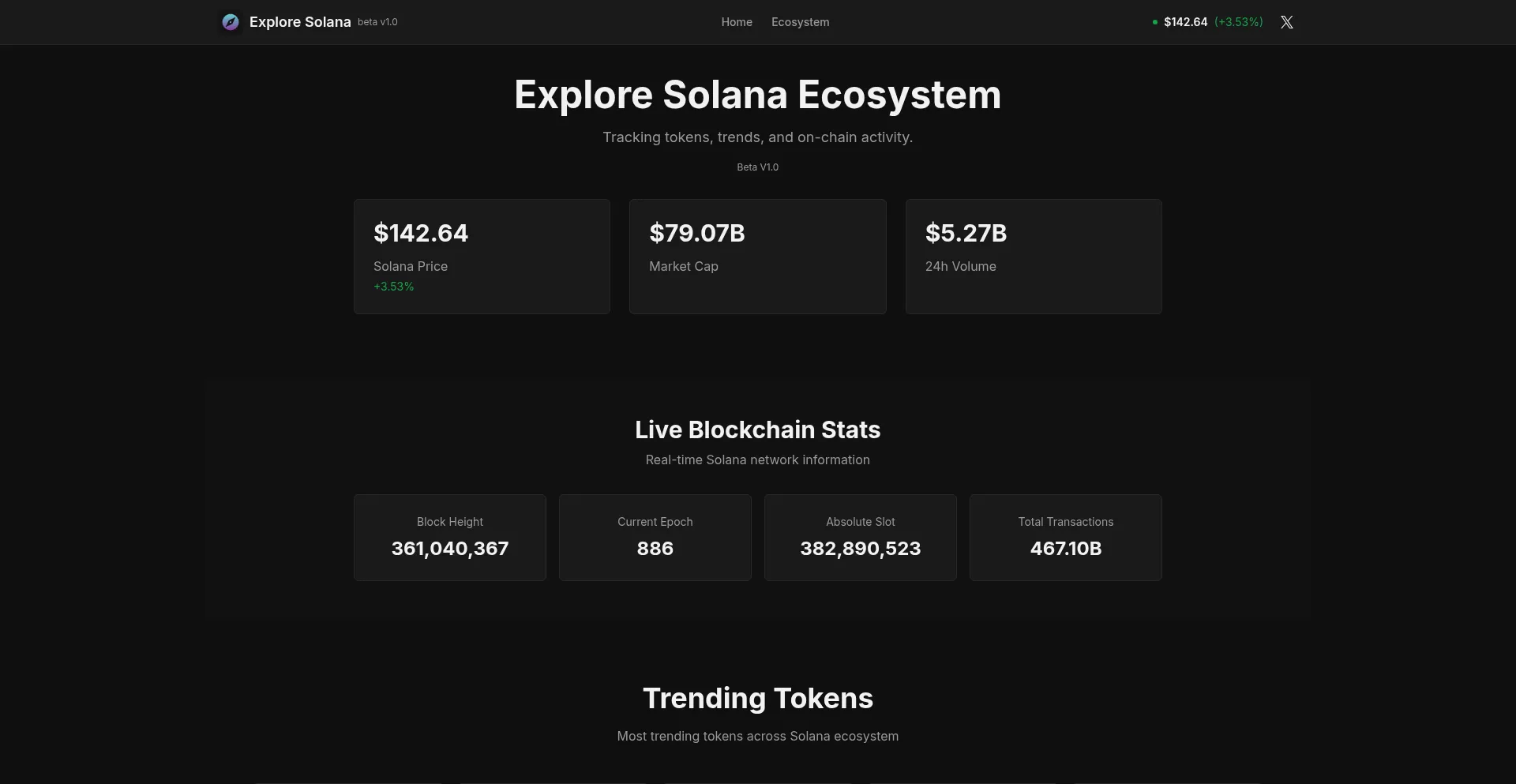
Task: Select the 24h Volume $5.27B card
Action: coord(1033,257)
